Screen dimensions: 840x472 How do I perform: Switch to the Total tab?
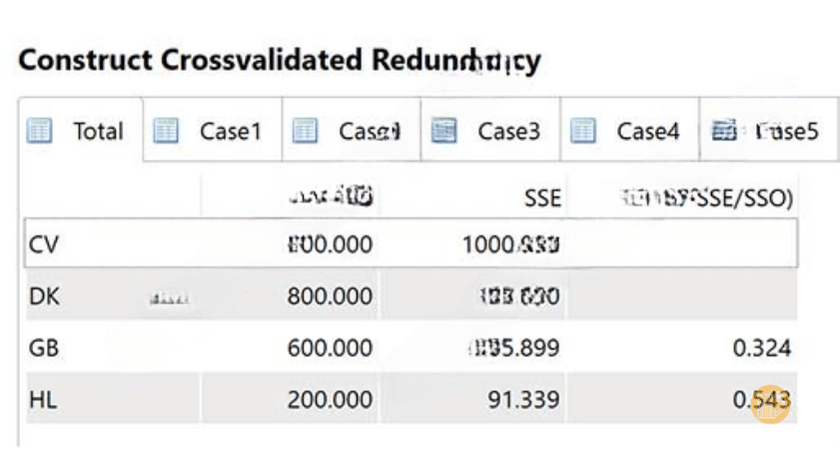(x=81, y=130)
